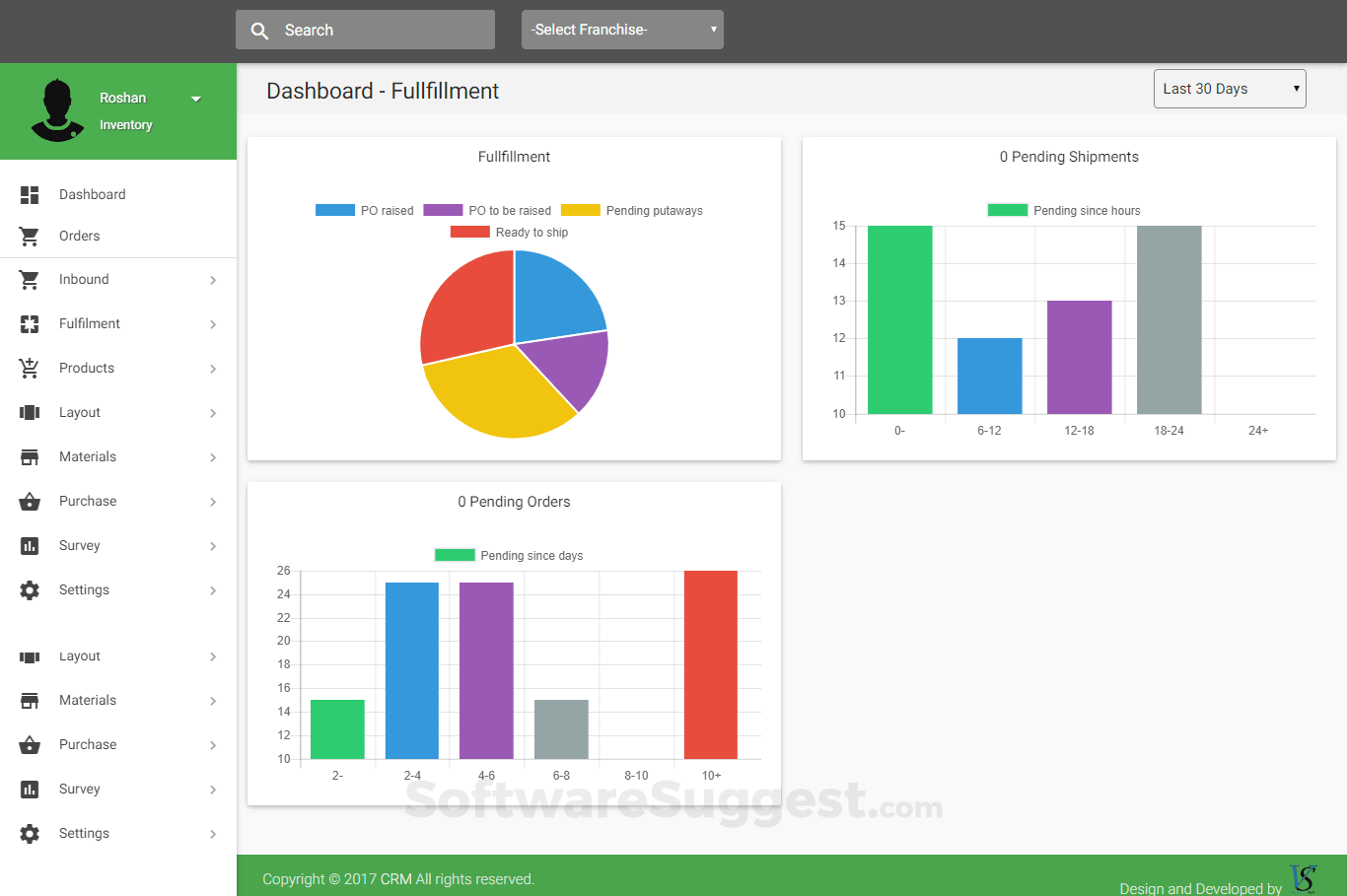Screen dimensions: 1347x896
Task: Click the Roshan profile avatar
Action: point(57,110)
